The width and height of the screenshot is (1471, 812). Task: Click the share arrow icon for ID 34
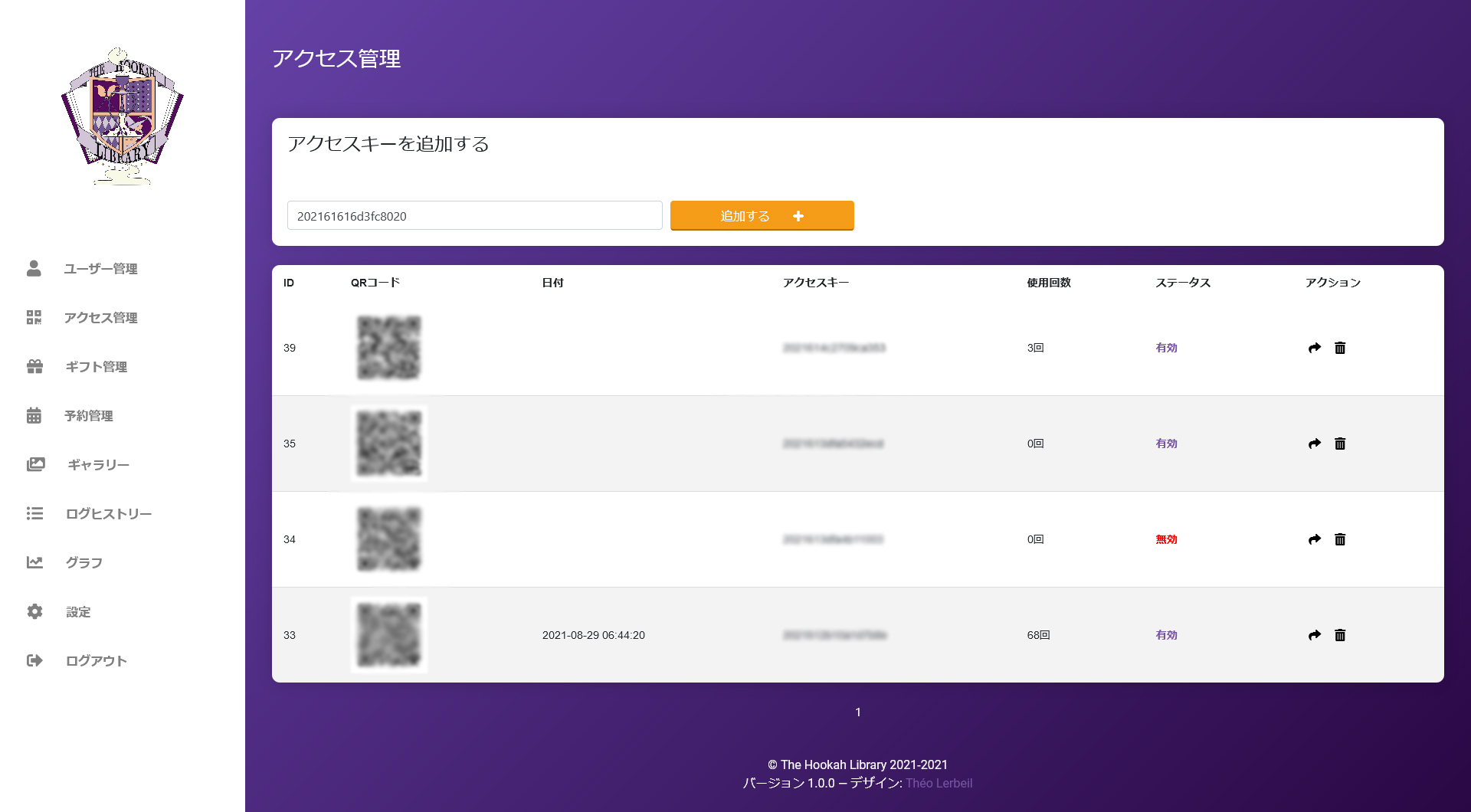[x=1315, y=539]
